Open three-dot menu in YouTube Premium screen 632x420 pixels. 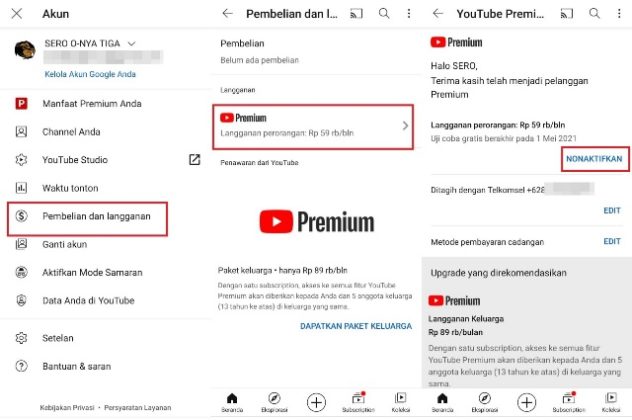coord(619,14)
